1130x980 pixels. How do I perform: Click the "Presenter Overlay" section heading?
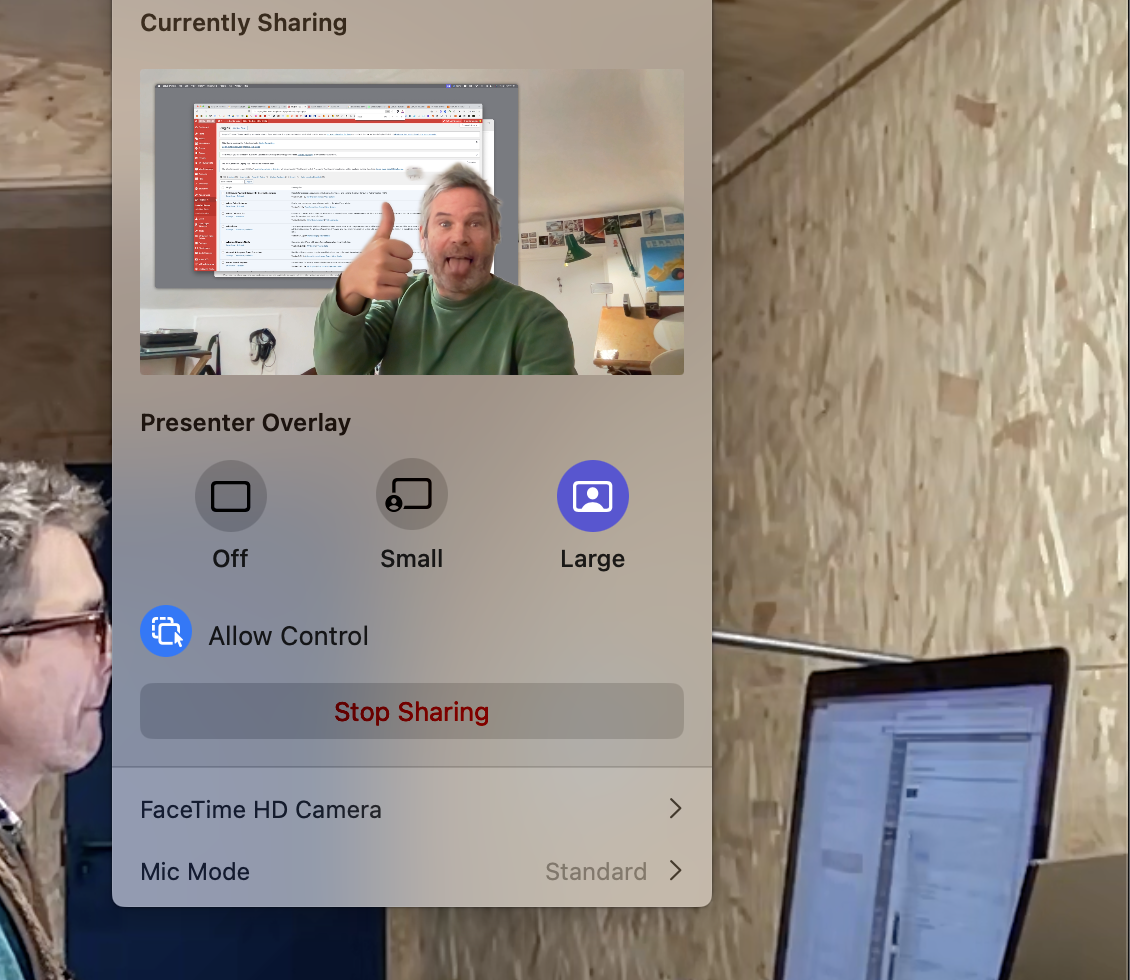[245, 423]
